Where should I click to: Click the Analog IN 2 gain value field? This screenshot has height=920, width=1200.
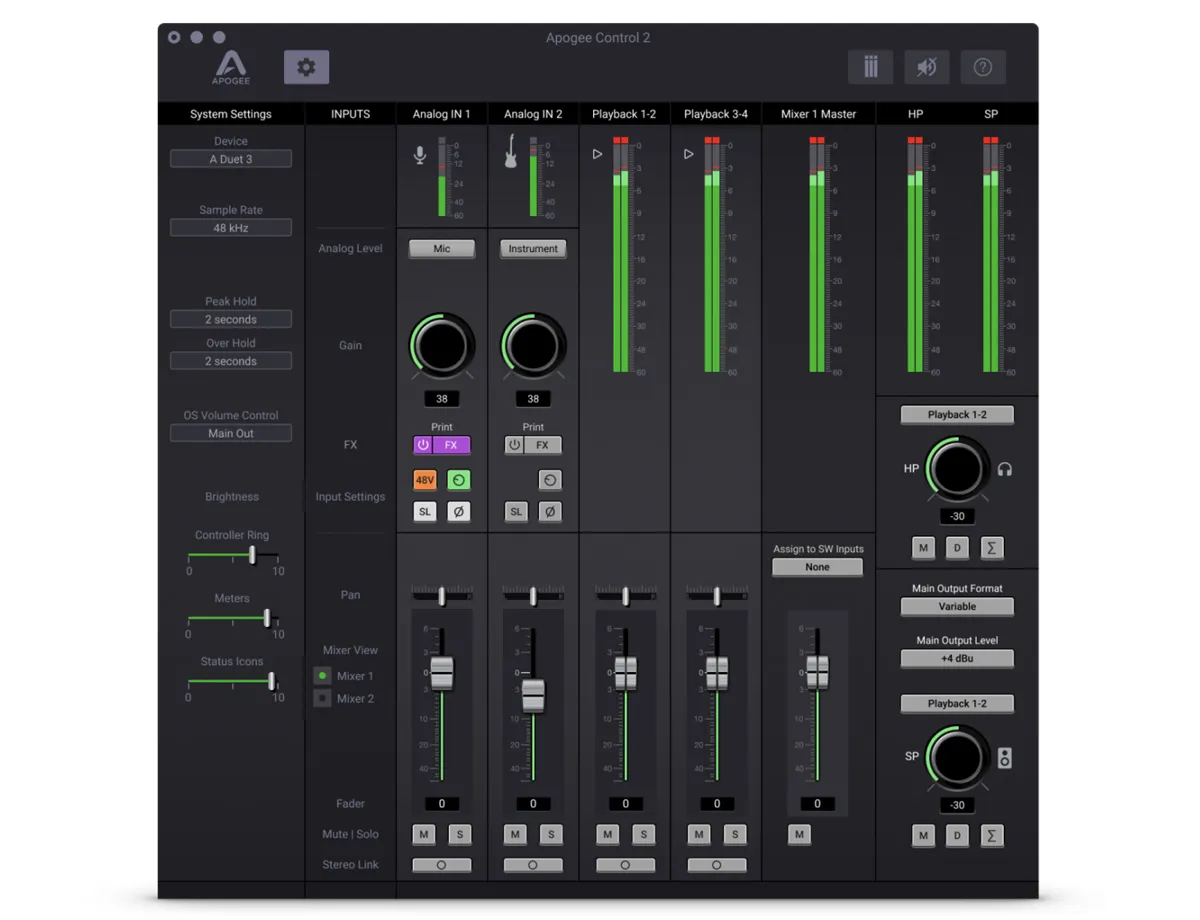coord(533,399)
